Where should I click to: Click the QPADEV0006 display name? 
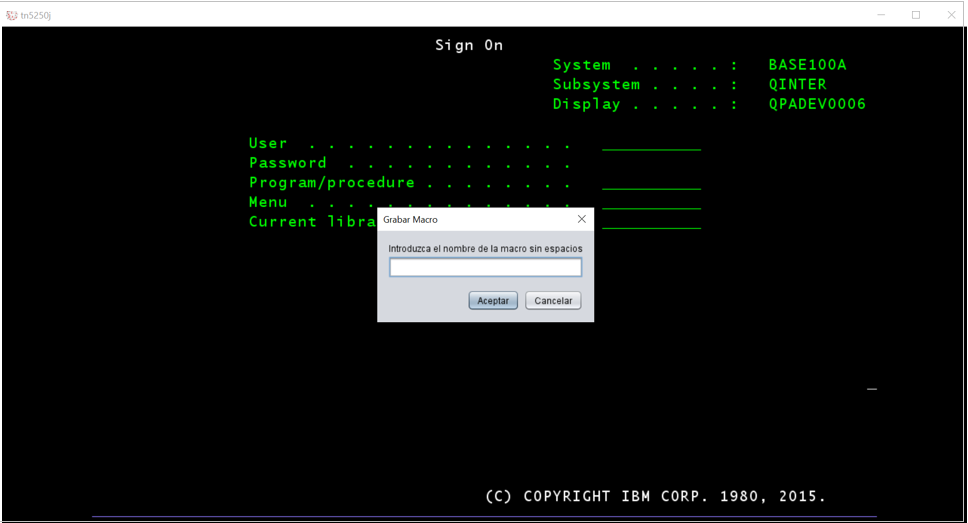(817, 104)
